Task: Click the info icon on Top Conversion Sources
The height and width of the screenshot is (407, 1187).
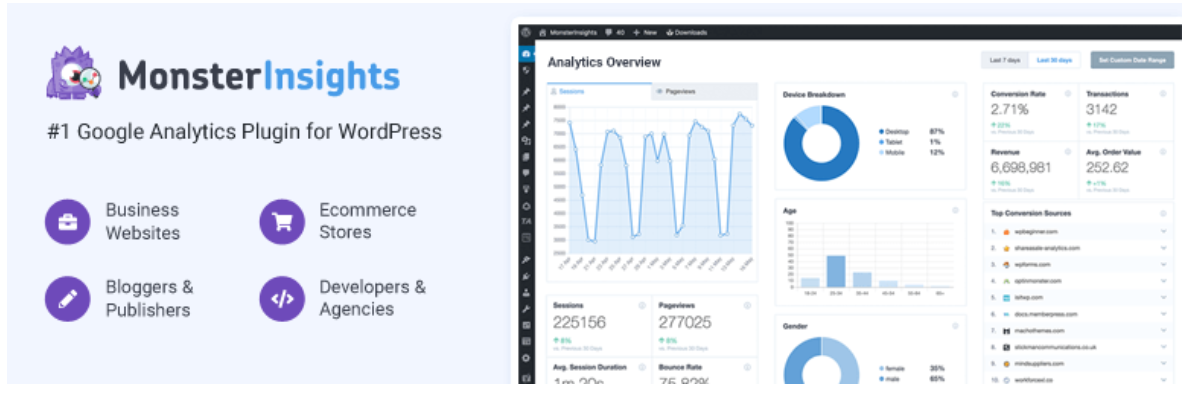Action: point(1163,213)
